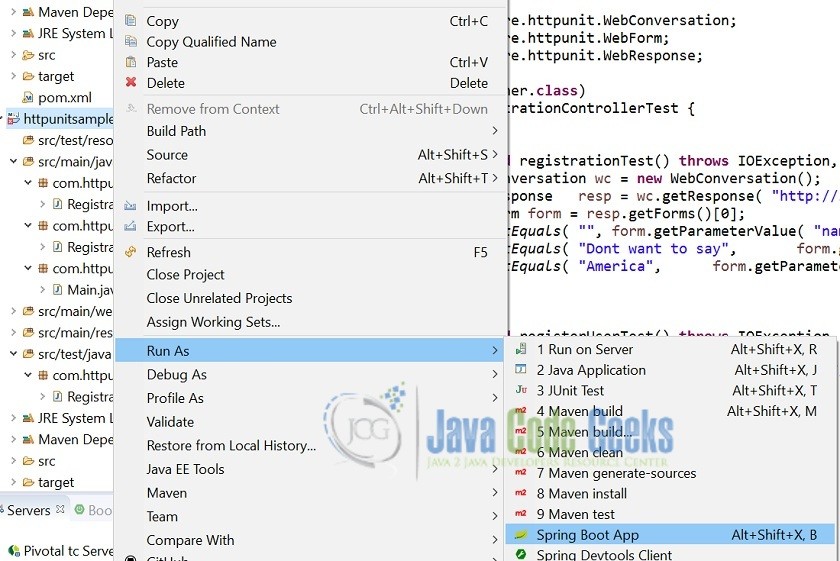
Task: Click the Refresh arrows icon
Action: tap(130, 252)
